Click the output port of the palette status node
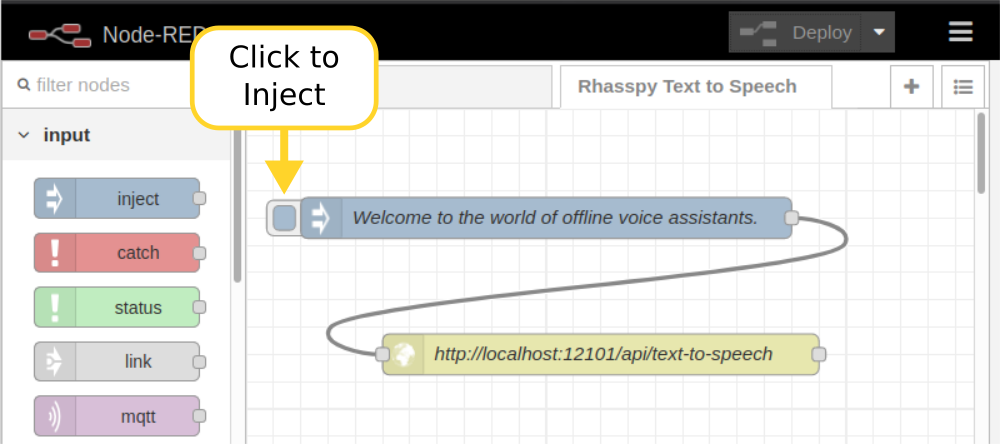 [199, 307]
